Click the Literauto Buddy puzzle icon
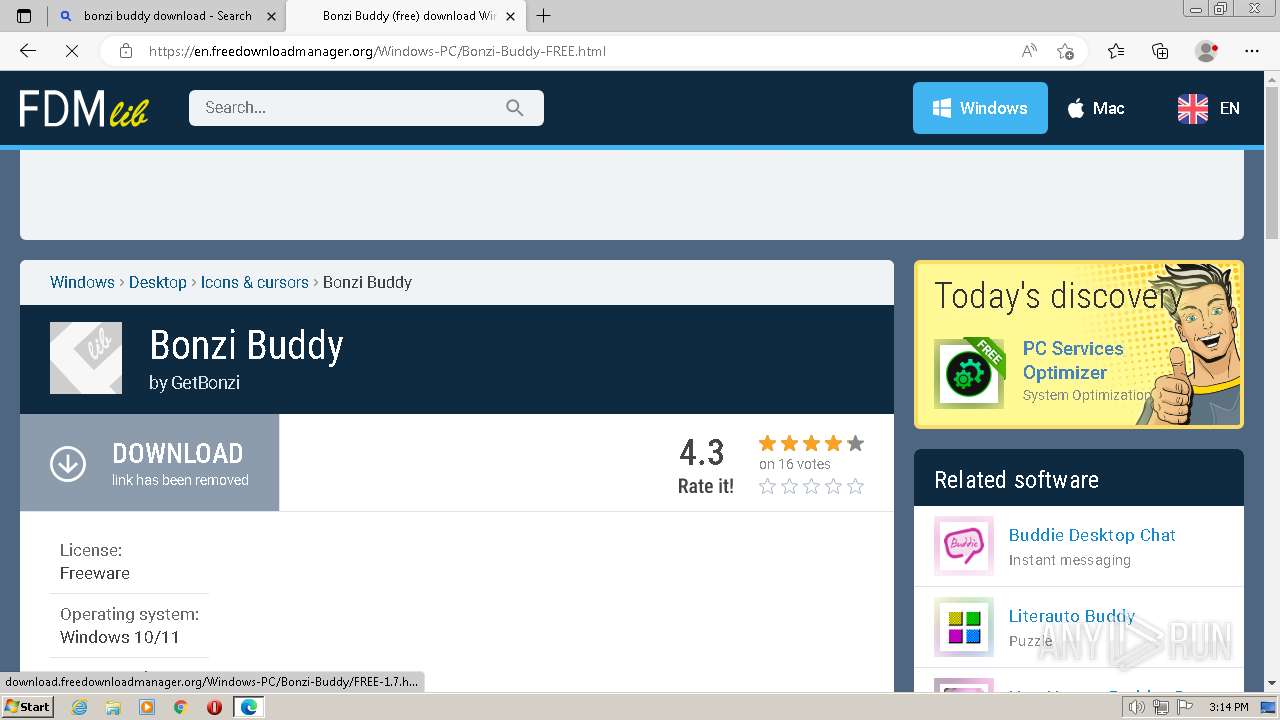This screenshot has height=720, width=1280. (964, 627)
